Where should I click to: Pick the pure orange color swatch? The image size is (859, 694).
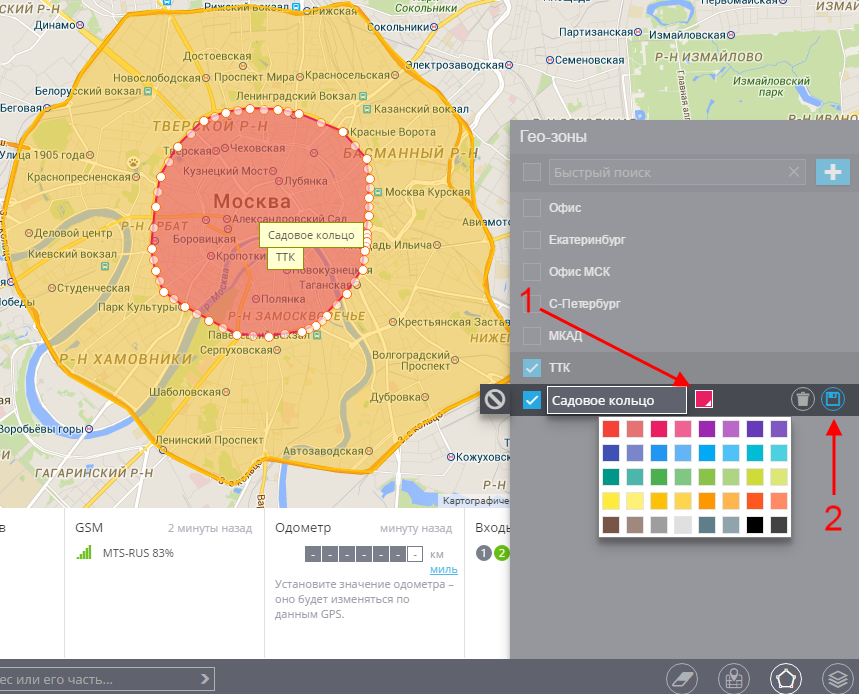[707, 501]
